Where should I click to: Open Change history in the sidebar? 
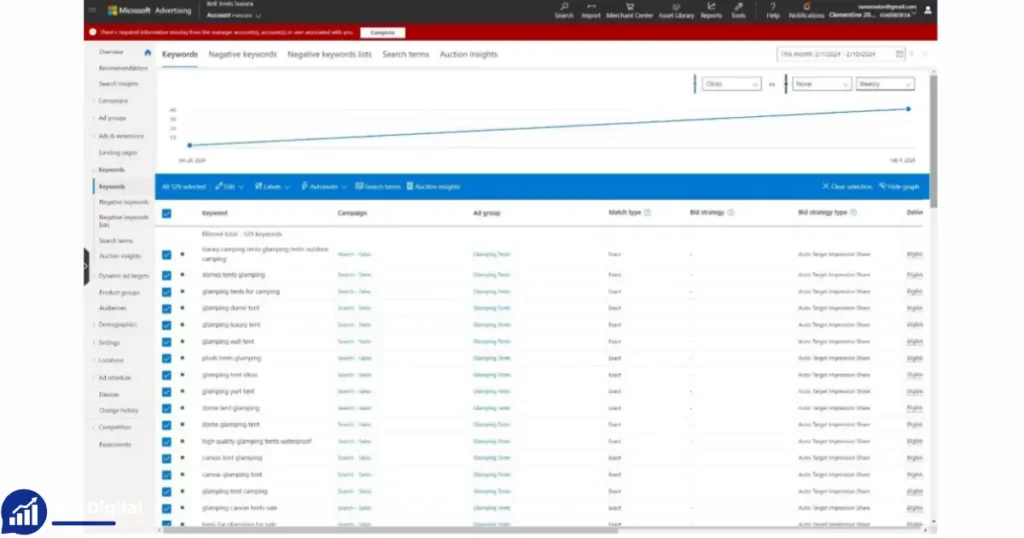[119, 411]
